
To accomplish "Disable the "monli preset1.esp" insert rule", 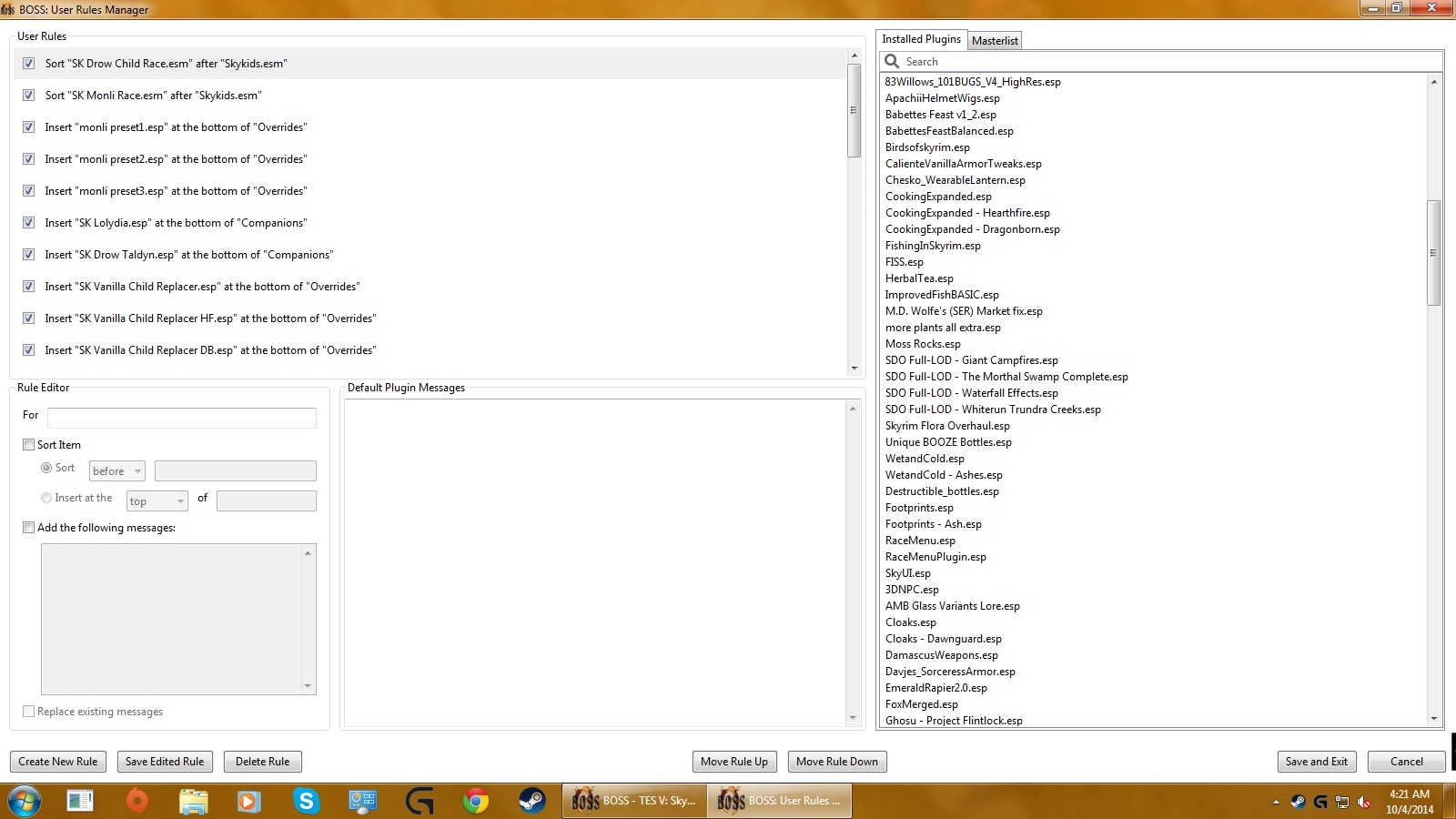I will pyautogui.click(x=28, y=127).
